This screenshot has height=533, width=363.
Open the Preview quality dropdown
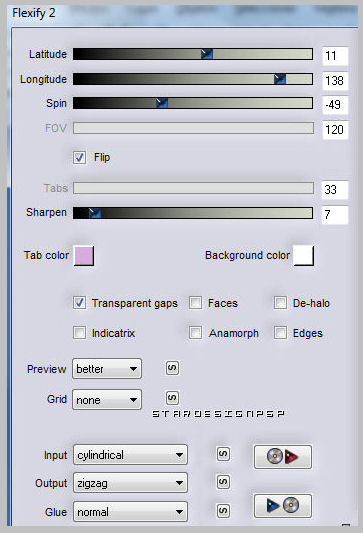107,368
